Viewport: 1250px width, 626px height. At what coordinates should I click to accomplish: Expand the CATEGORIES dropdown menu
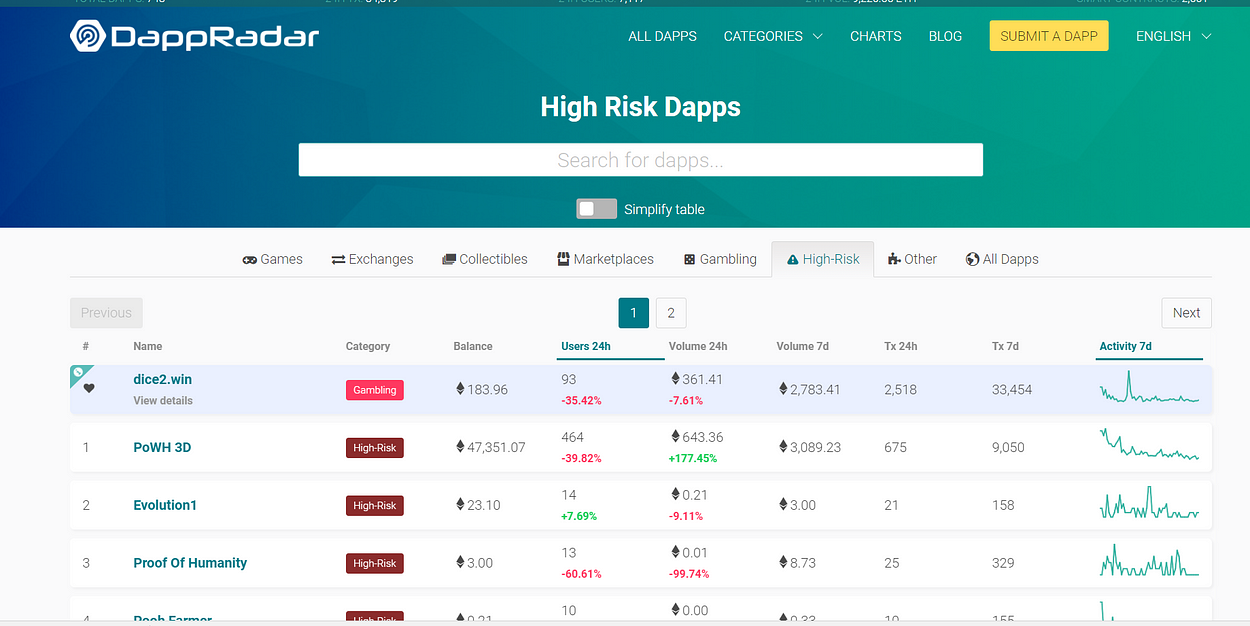(773, 36)
